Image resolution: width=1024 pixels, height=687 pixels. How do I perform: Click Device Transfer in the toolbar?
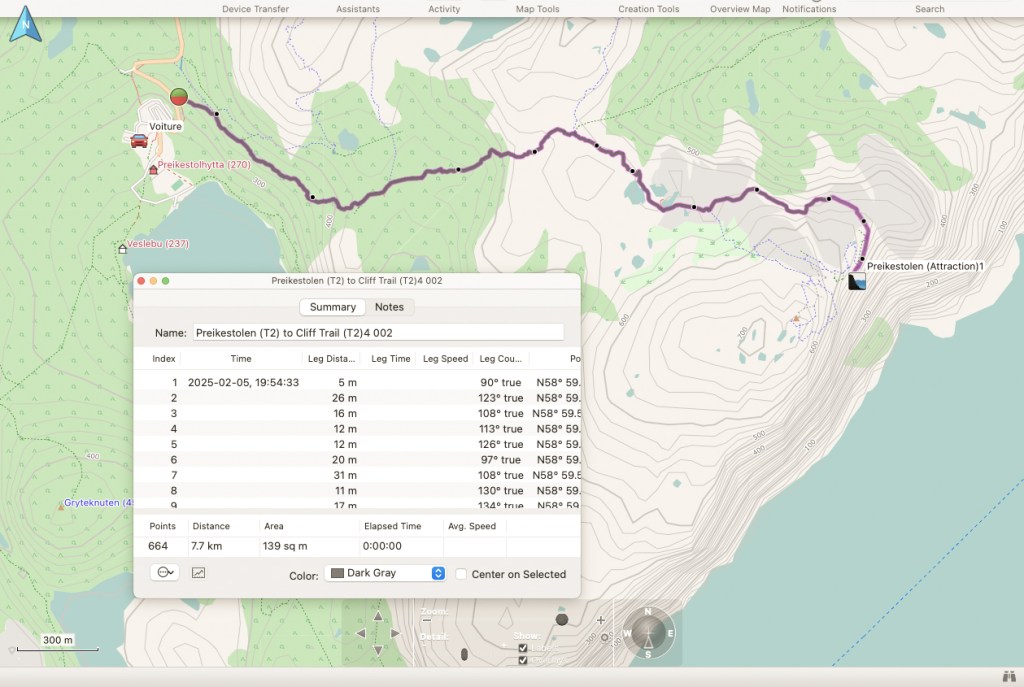coord(255,9)
